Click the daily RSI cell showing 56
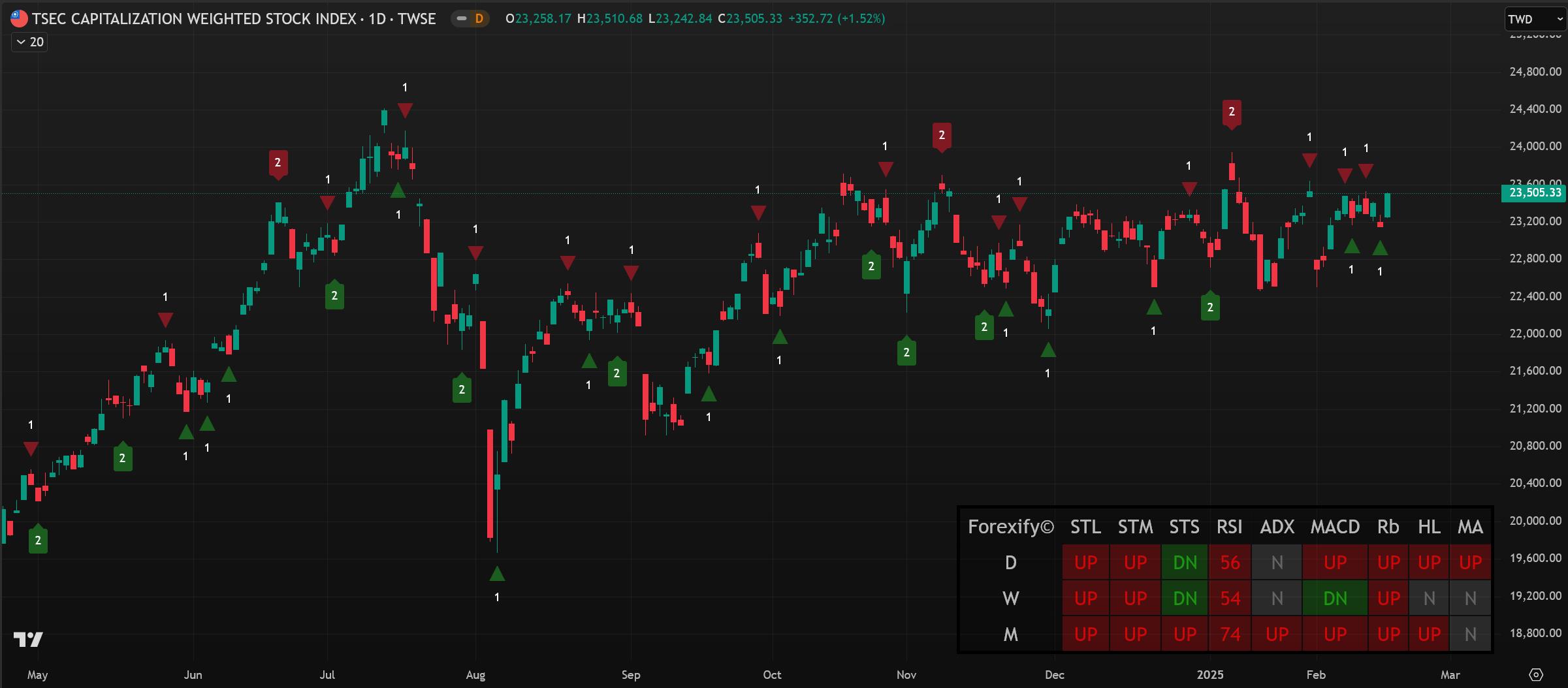Viewport: 1568px width, 688px height. 1230,563
